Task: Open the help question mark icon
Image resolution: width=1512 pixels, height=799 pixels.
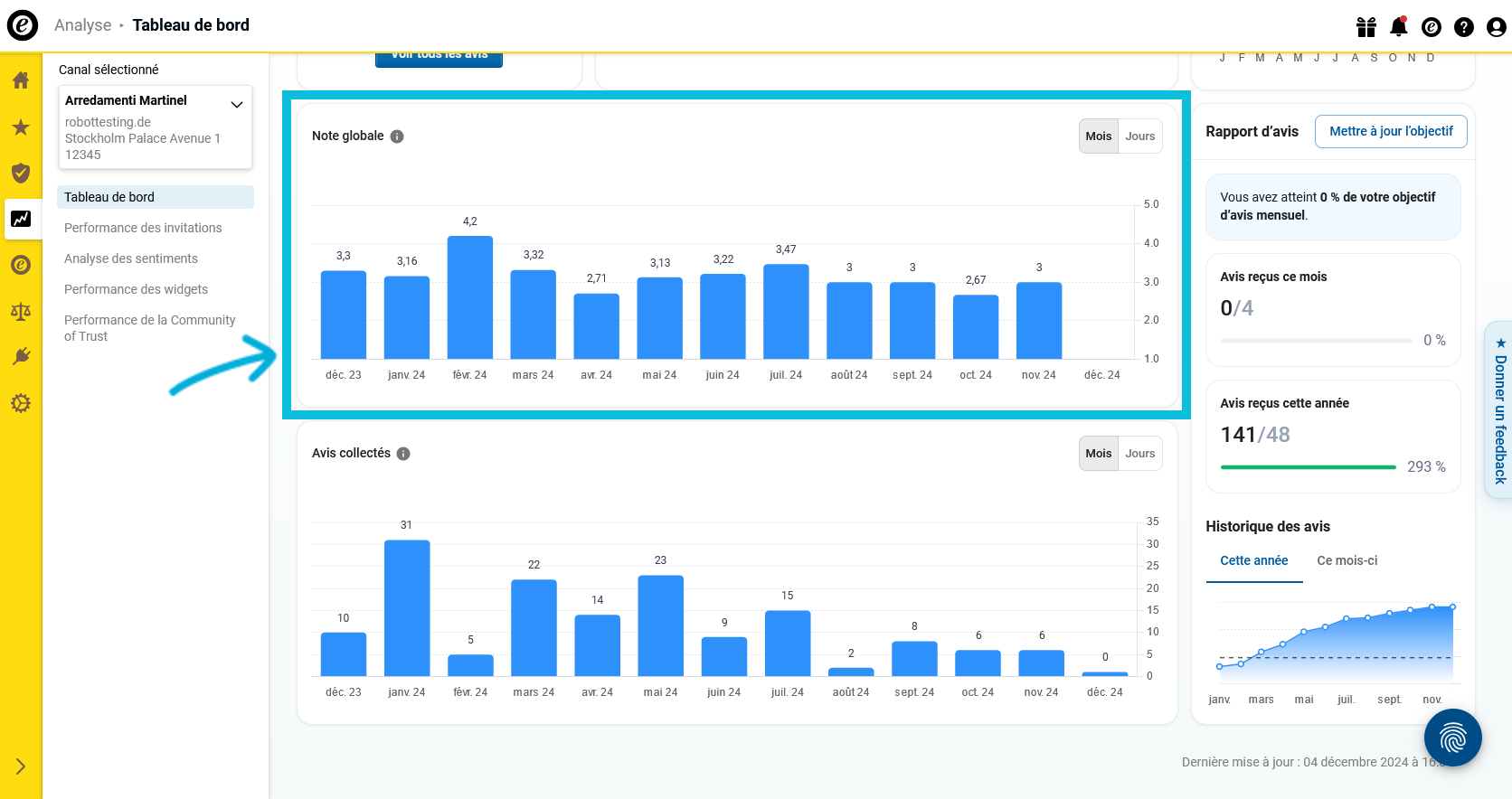Action: pyautogui.click(x=1464, y=27)
